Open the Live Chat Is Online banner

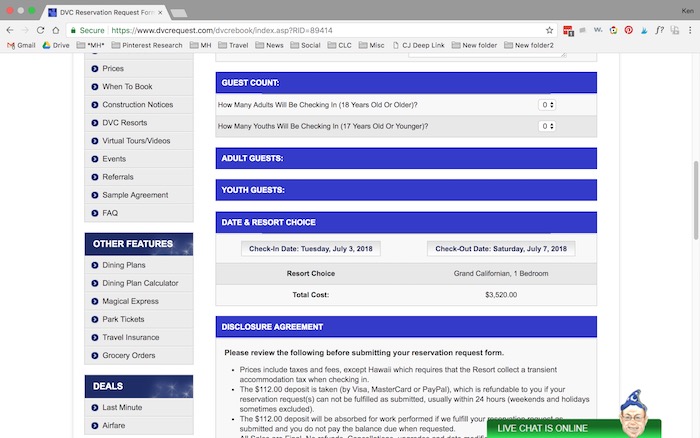coord(574,428)
